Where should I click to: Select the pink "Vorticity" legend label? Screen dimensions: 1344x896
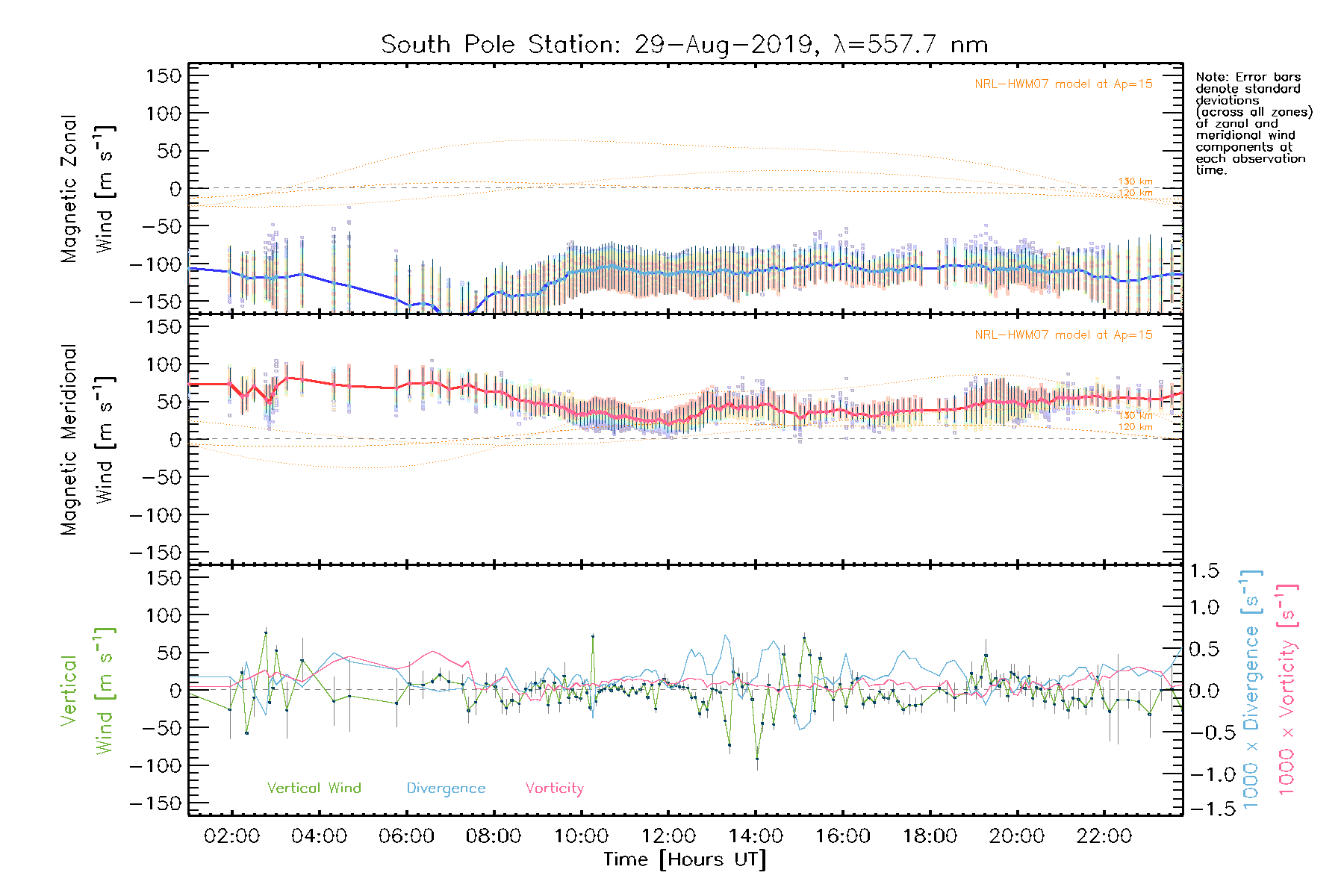554,788
